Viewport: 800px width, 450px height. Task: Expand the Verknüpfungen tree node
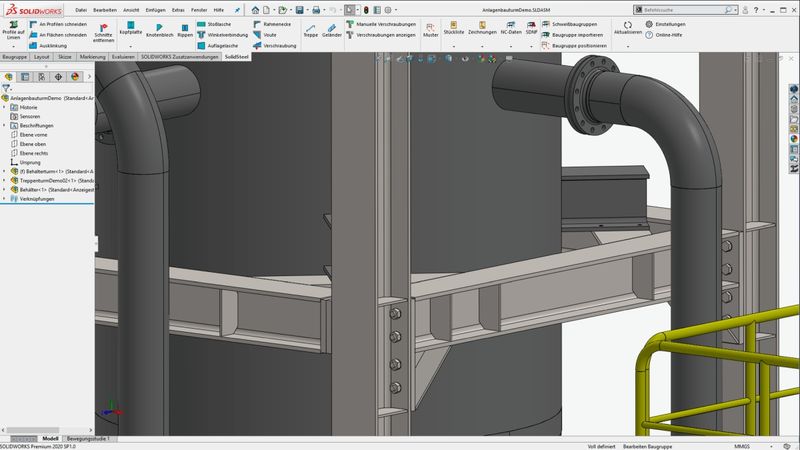tap(5, 199)
